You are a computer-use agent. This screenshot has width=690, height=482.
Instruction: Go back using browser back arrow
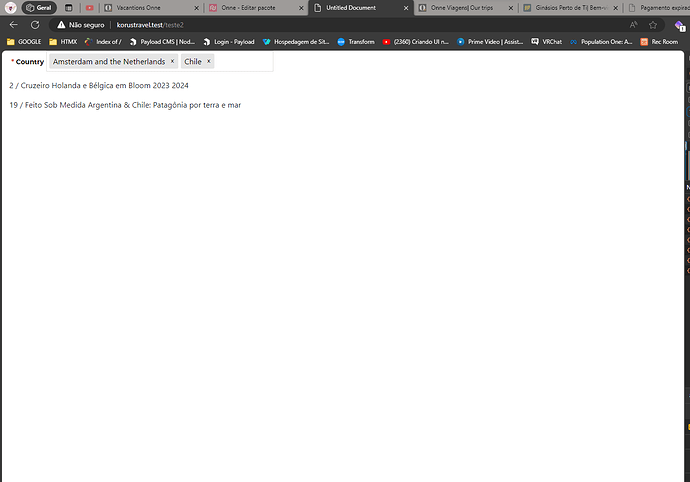13,24
